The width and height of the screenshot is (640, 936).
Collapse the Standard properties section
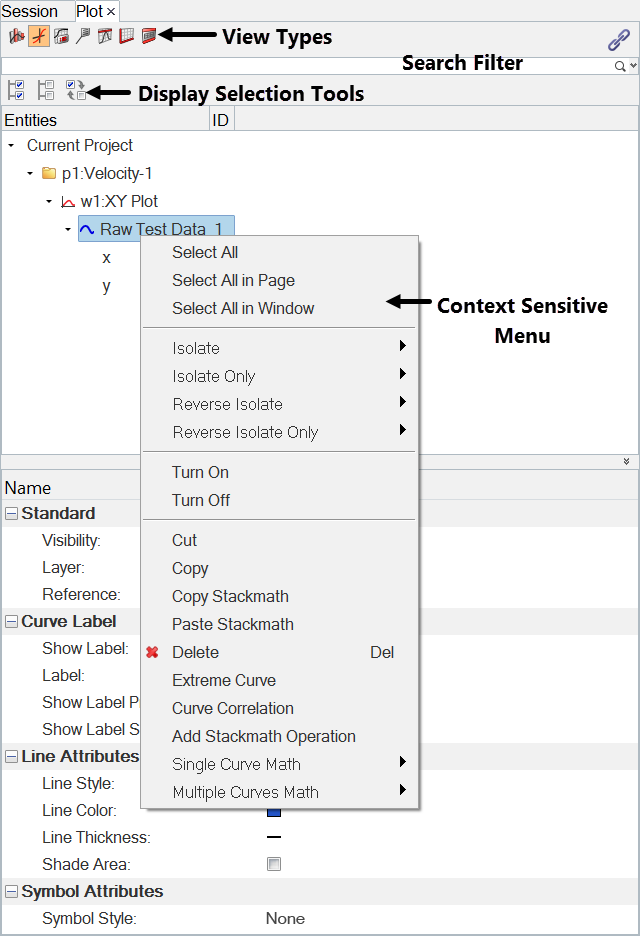pyautogui.click(x=11, y=514)
